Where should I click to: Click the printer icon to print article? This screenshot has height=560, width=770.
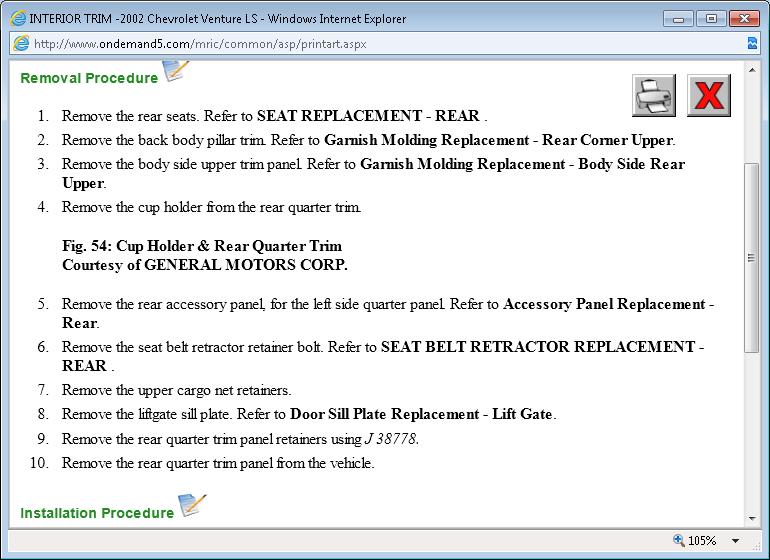coord(654,95)
